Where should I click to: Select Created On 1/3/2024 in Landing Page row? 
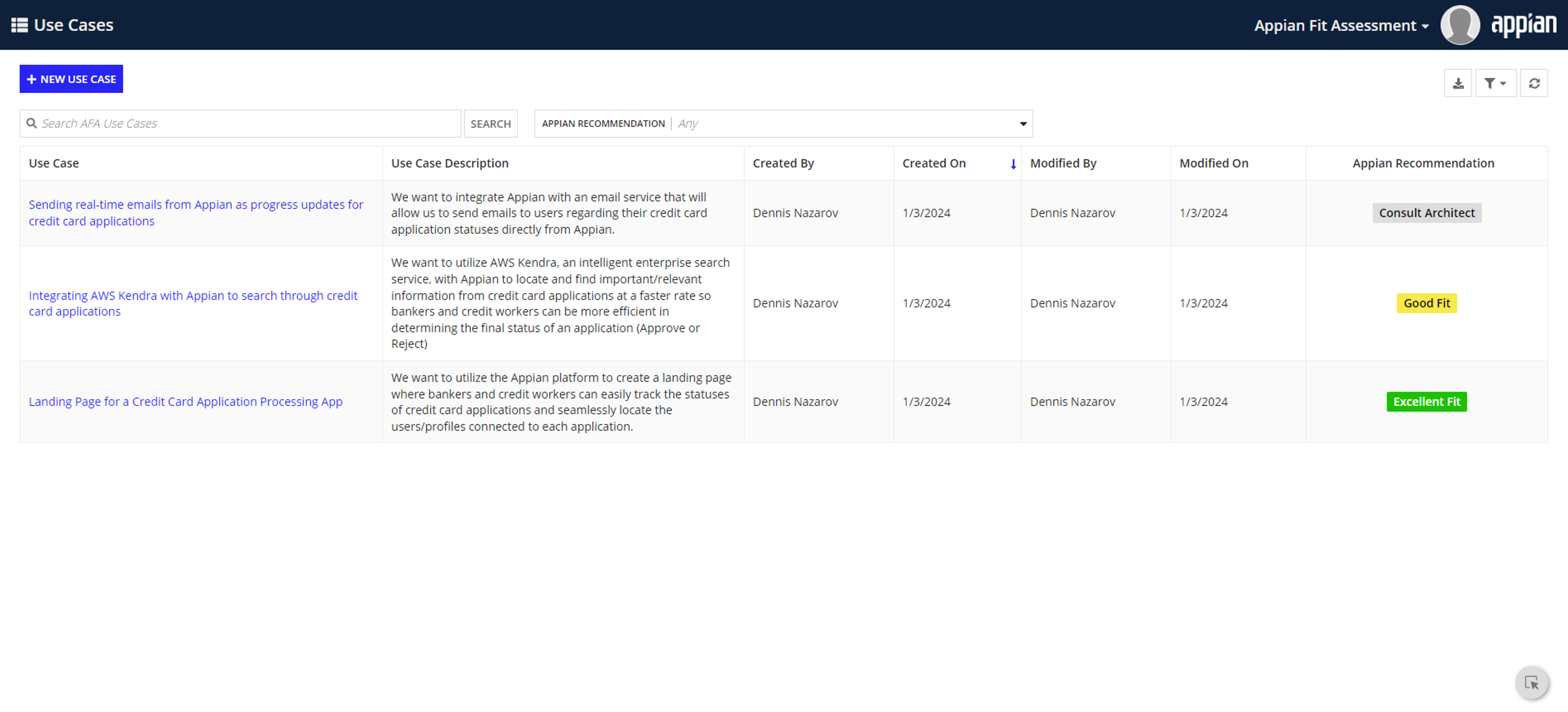coord(926,402)
